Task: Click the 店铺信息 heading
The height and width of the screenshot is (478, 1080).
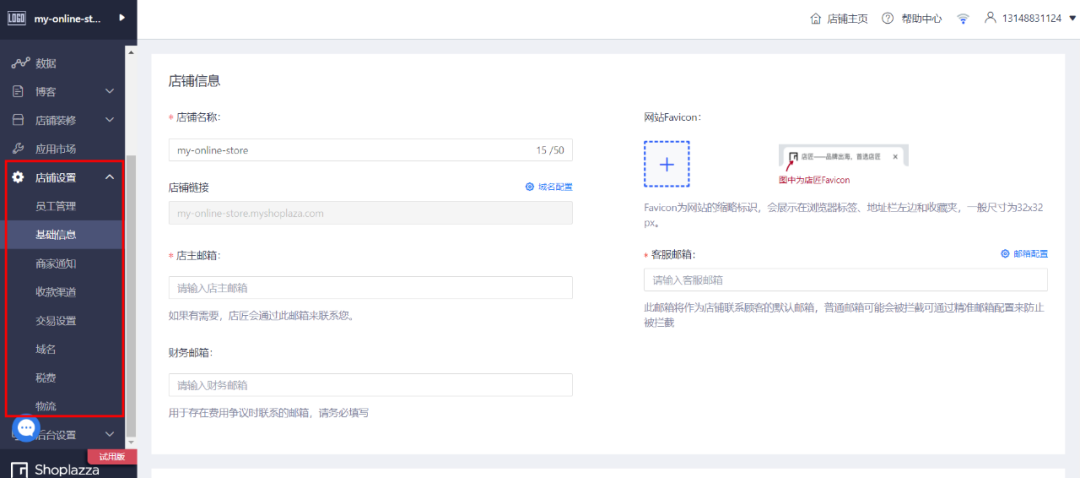Action: tap(194, 81)
